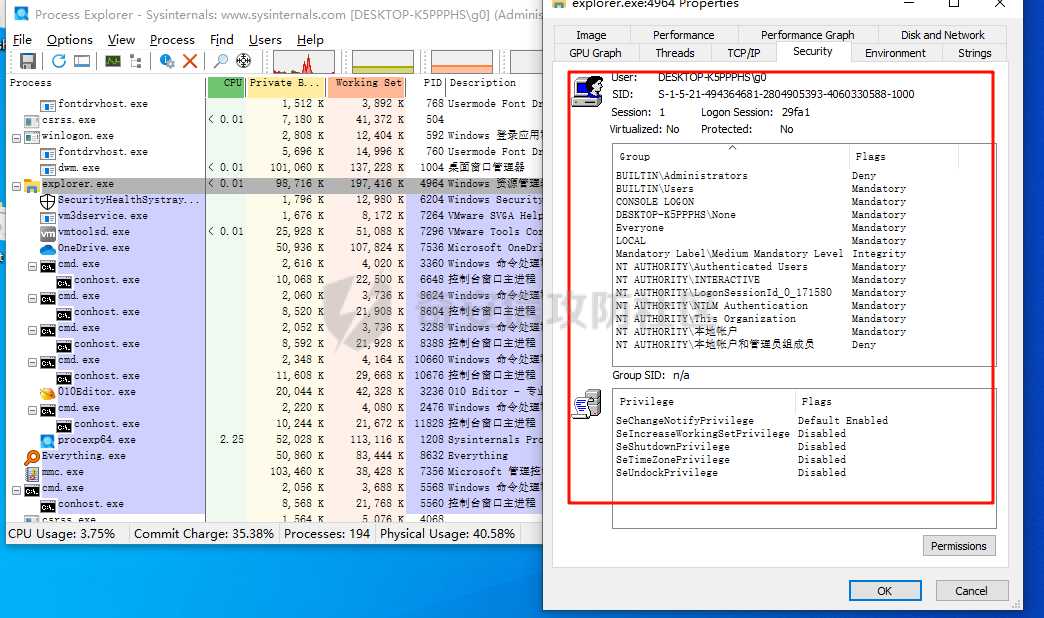Click the Permissions button
The height and width of the screenshot is (618, 1044).
point(959,546)
